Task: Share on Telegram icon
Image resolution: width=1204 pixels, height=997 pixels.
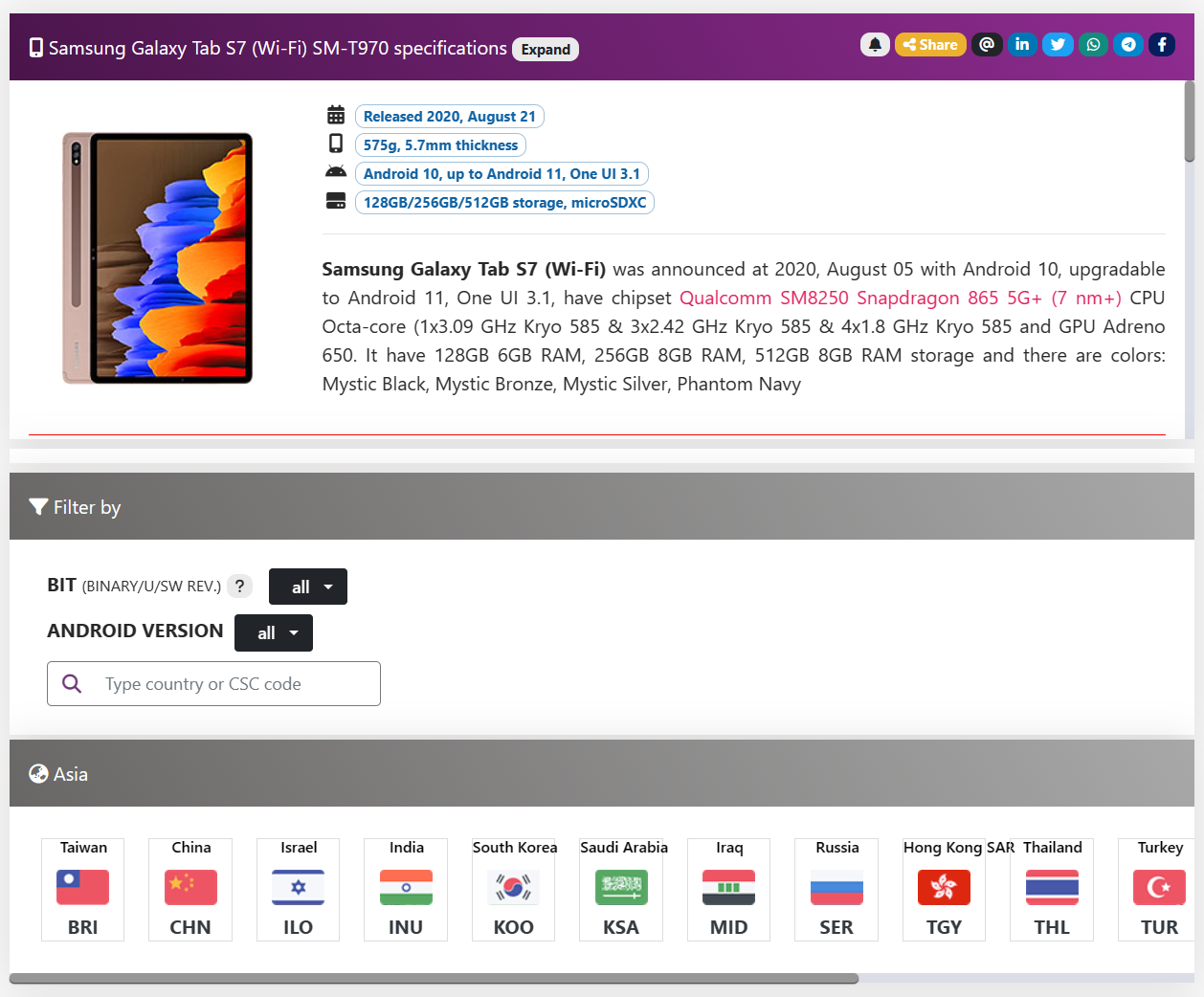Action: point(1128,44)
